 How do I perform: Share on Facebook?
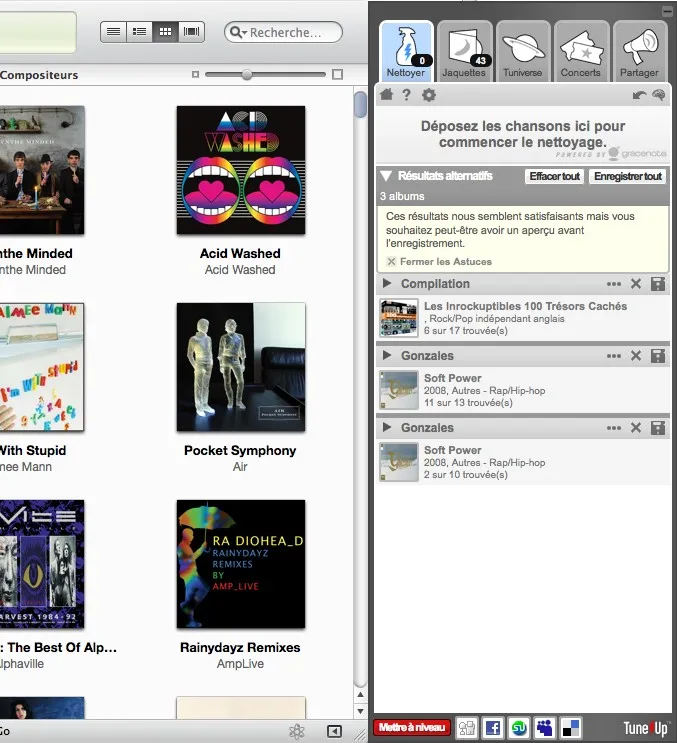pos(493,727)
